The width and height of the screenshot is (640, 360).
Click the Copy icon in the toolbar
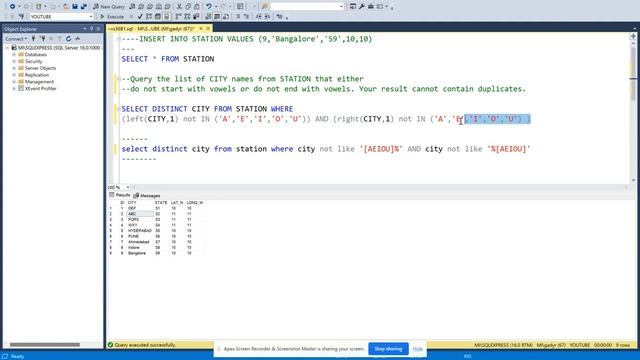click(x=188, y=7)
